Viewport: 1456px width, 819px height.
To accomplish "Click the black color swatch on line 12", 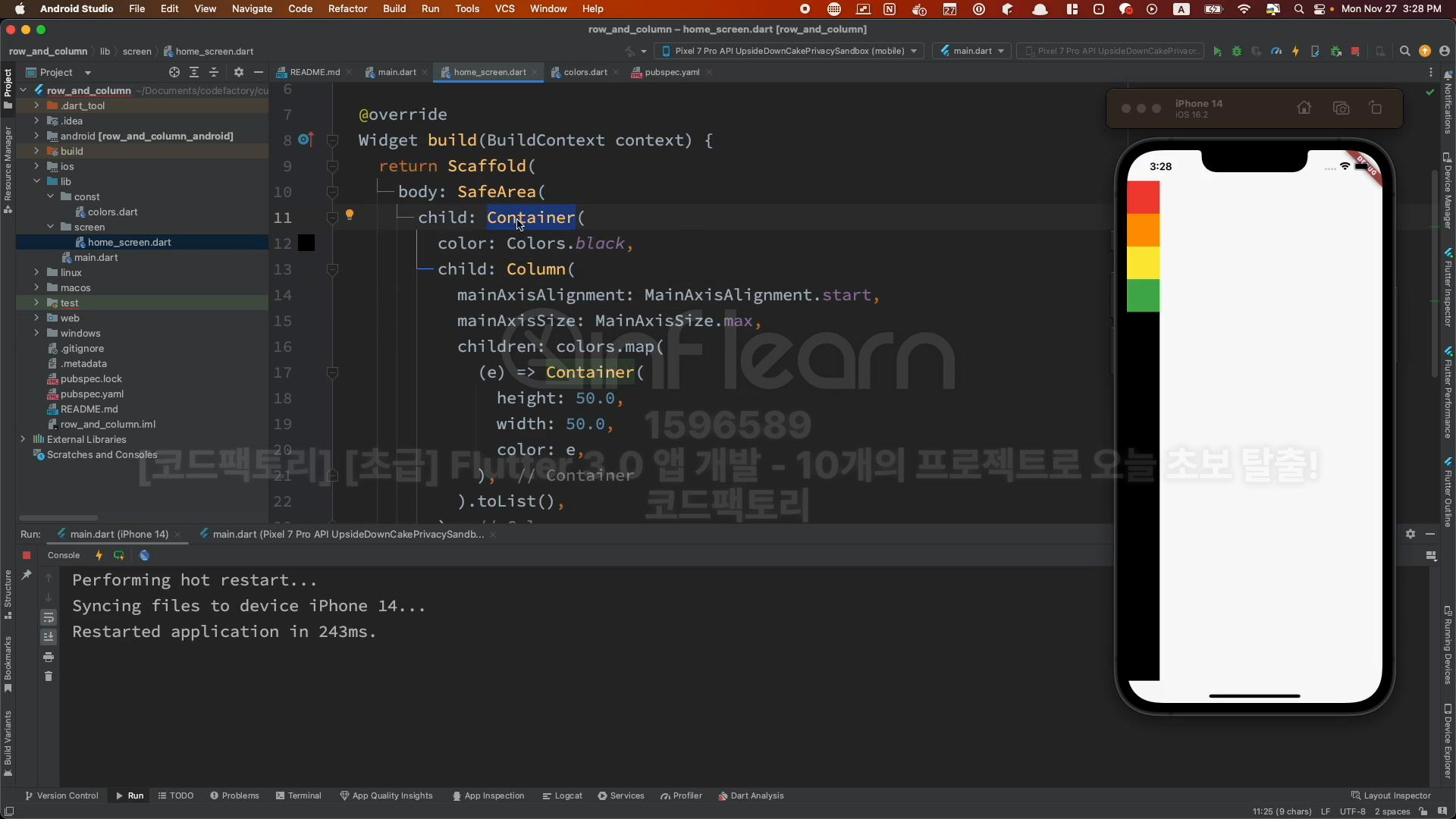I will pos(306,243).
